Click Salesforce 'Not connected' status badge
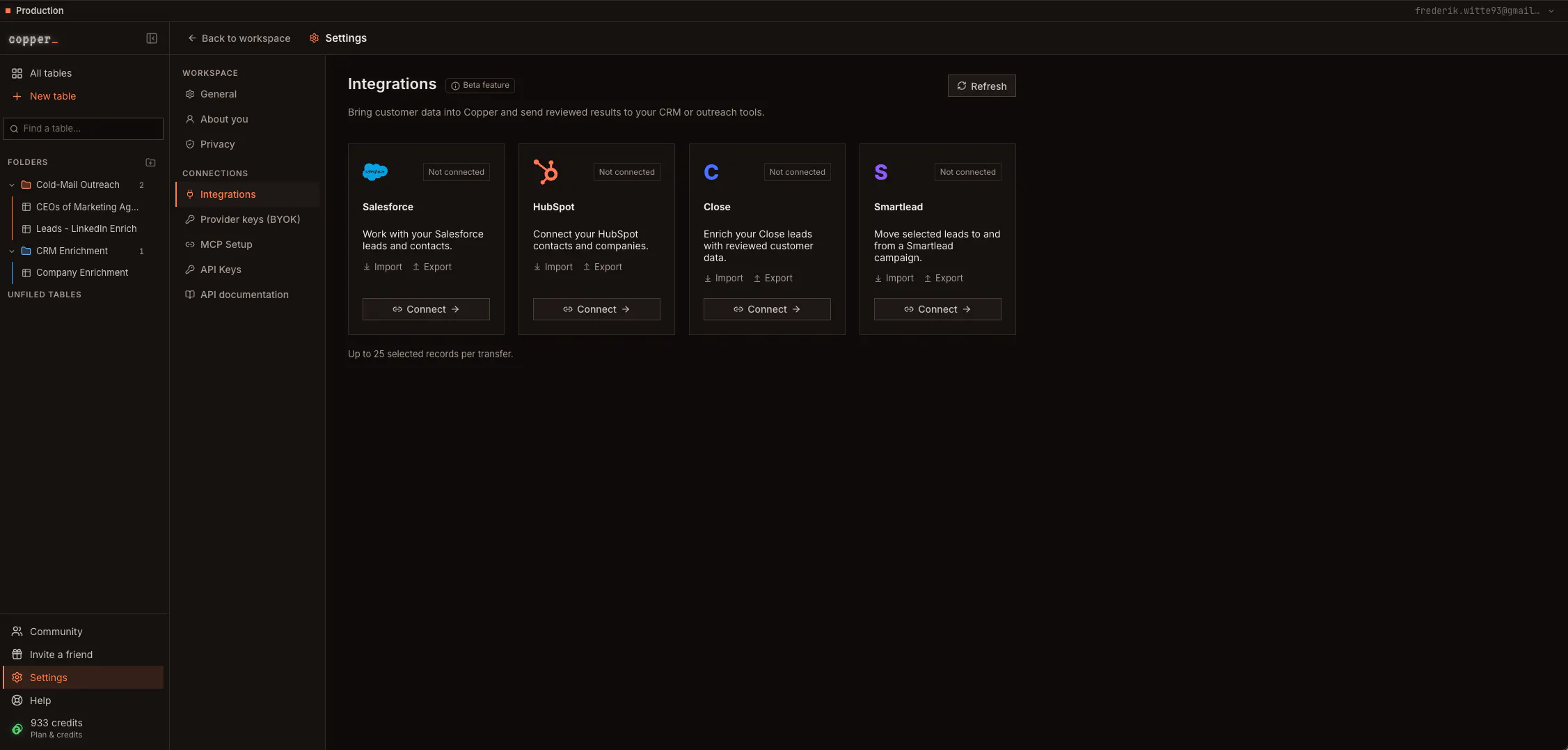This screenshot has height=750, width=1568. click(457, 172)
